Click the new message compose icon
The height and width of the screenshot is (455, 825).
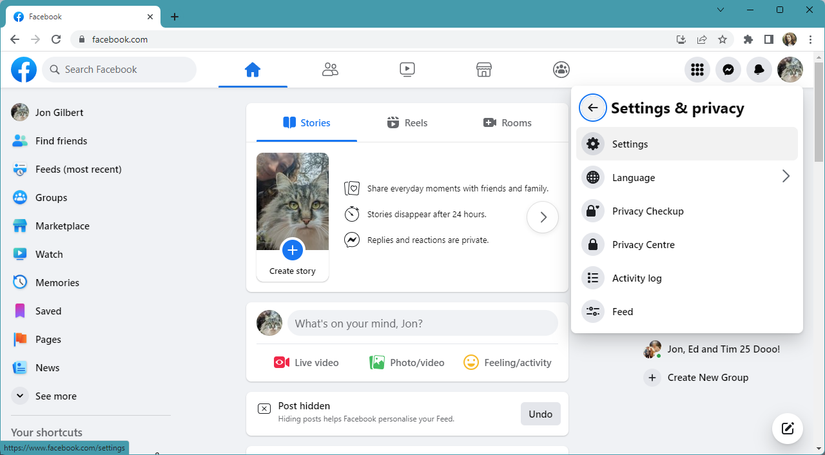788,428
